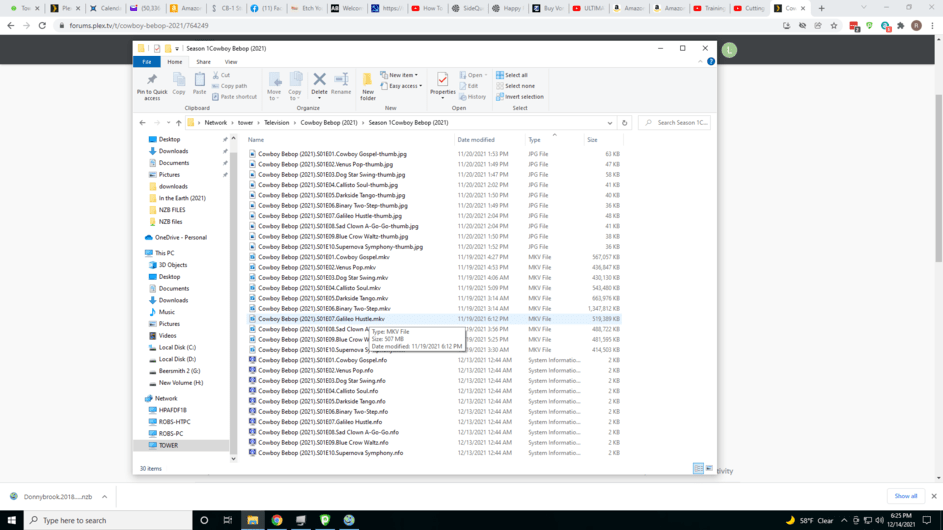This screenshot has width=943, height=530.
Task: Click the Chrome address bar URL
Action: (139, 25)
